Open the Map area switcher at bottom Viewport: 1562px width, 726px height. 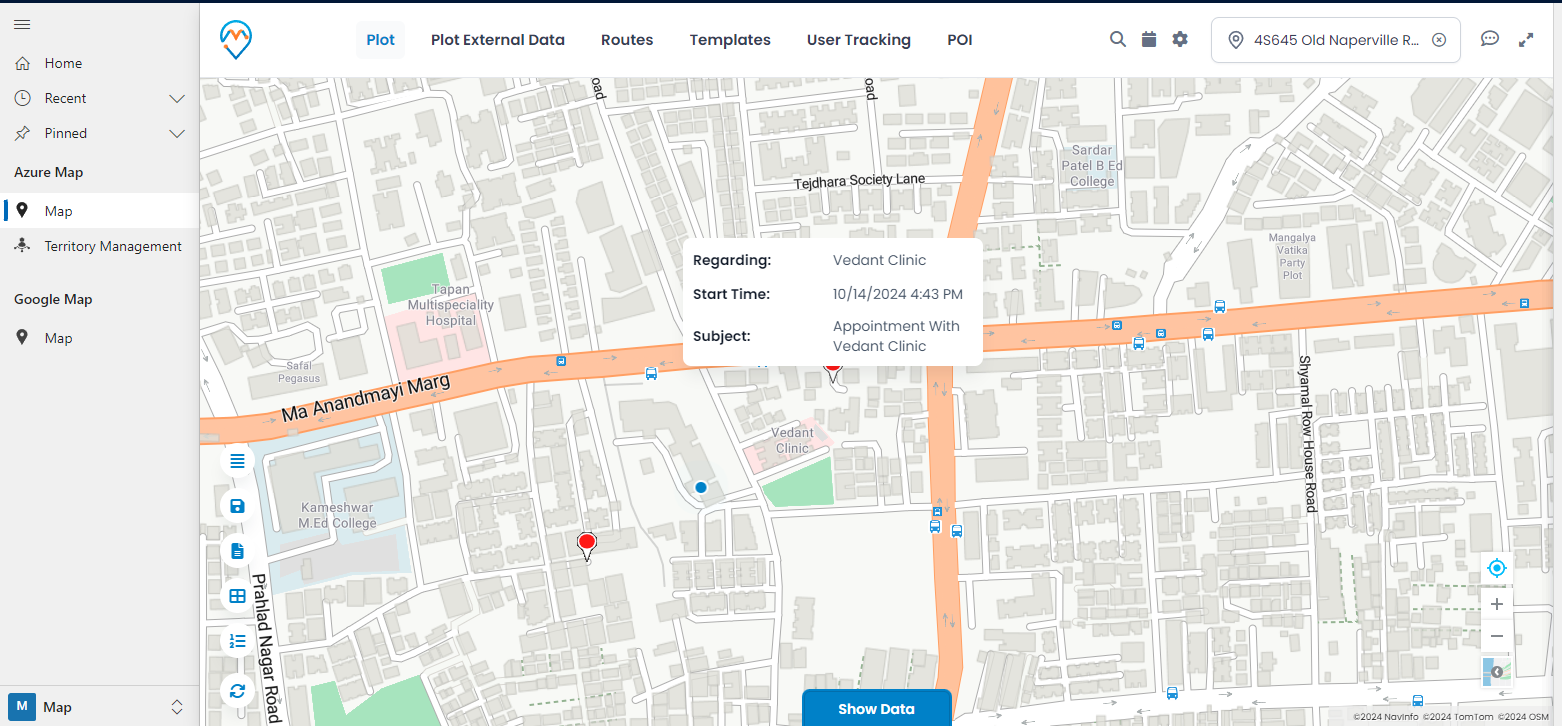(x=97, y=707)
